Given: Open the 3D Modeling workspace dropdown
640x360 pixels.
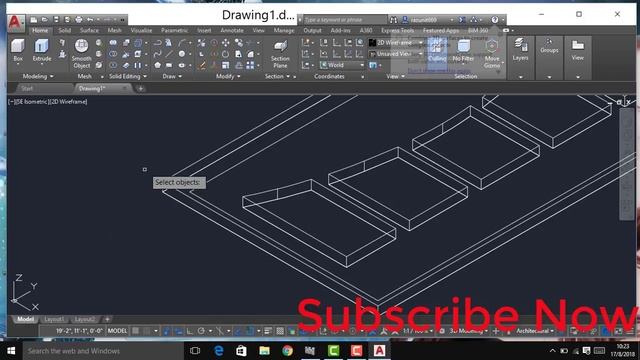Looking at the screenshot, I should (469, 331).
